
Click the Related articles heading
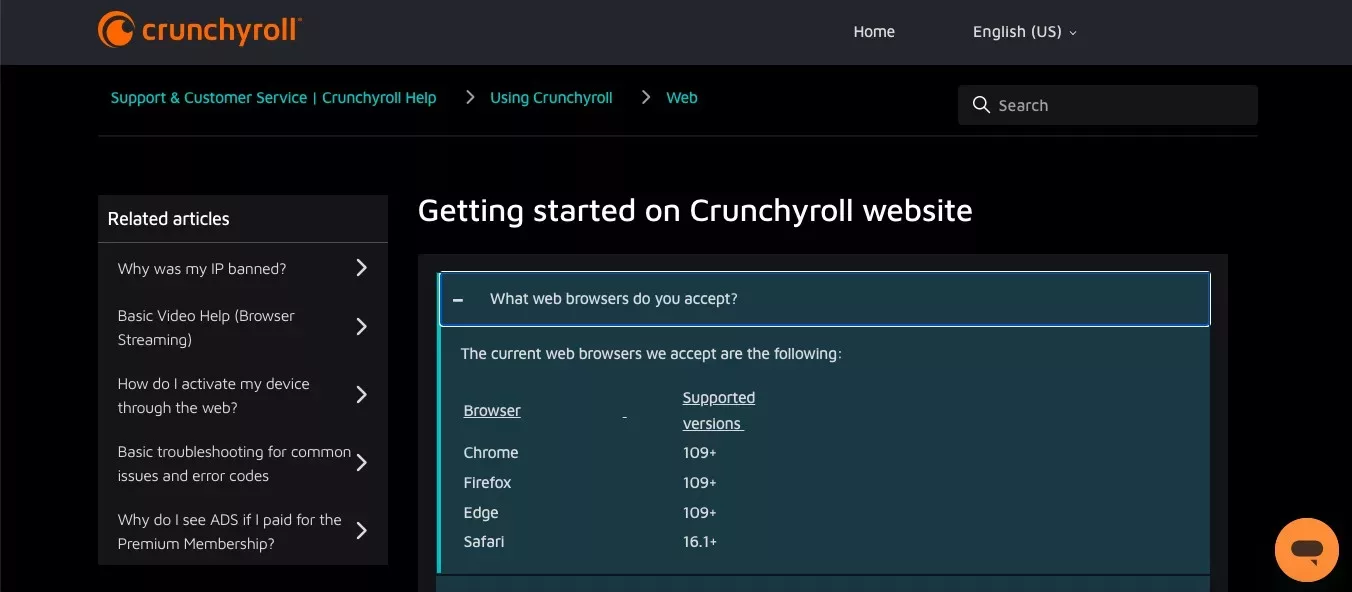click(168, 219)
